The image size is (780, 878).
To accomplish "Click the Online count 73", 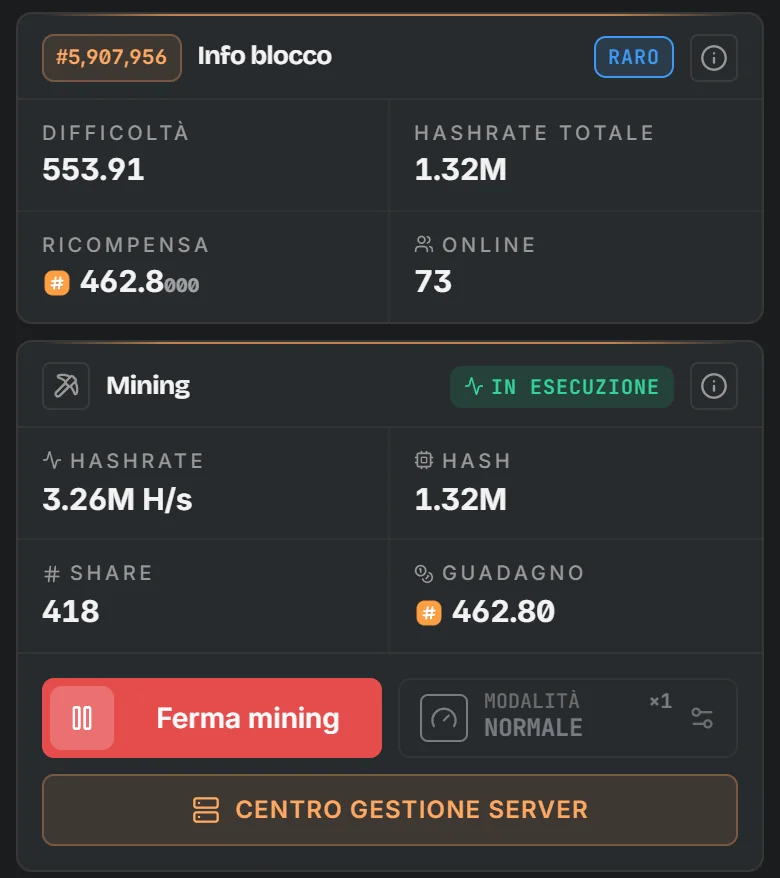I will pyautogui.click(x=433, y=281).
